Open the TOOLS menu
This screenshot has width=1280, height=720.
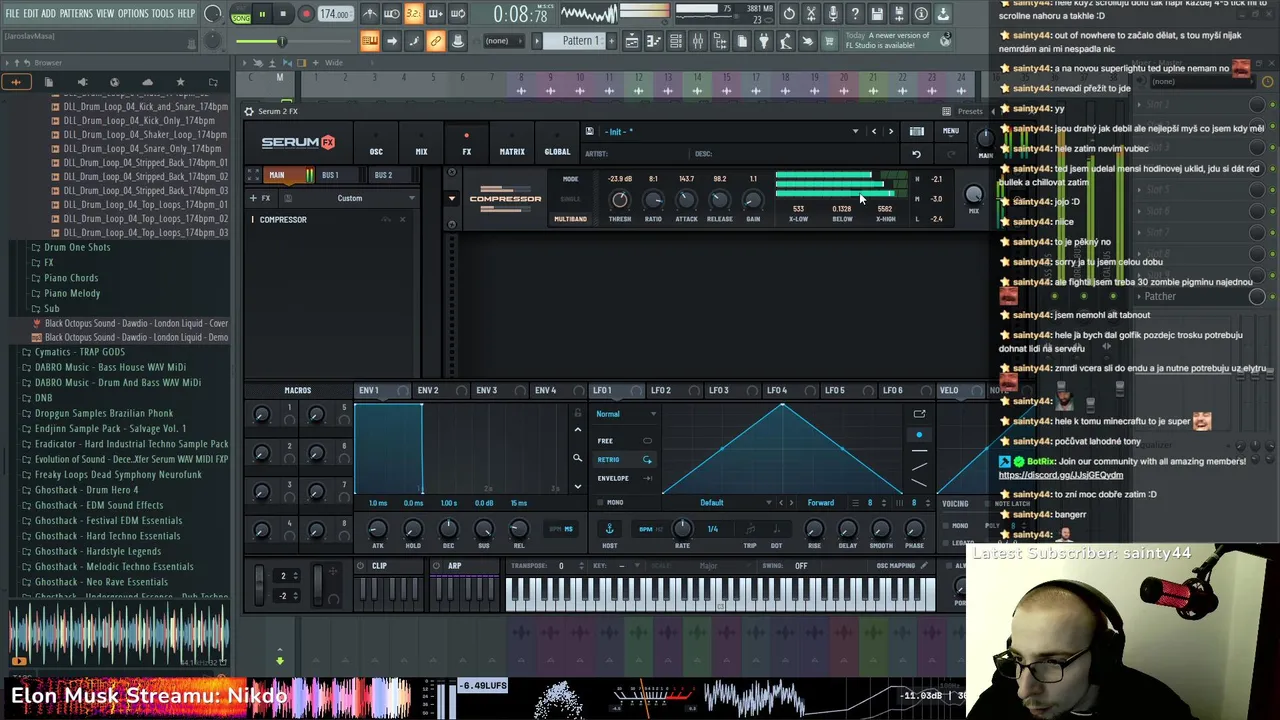click(163, 14)
